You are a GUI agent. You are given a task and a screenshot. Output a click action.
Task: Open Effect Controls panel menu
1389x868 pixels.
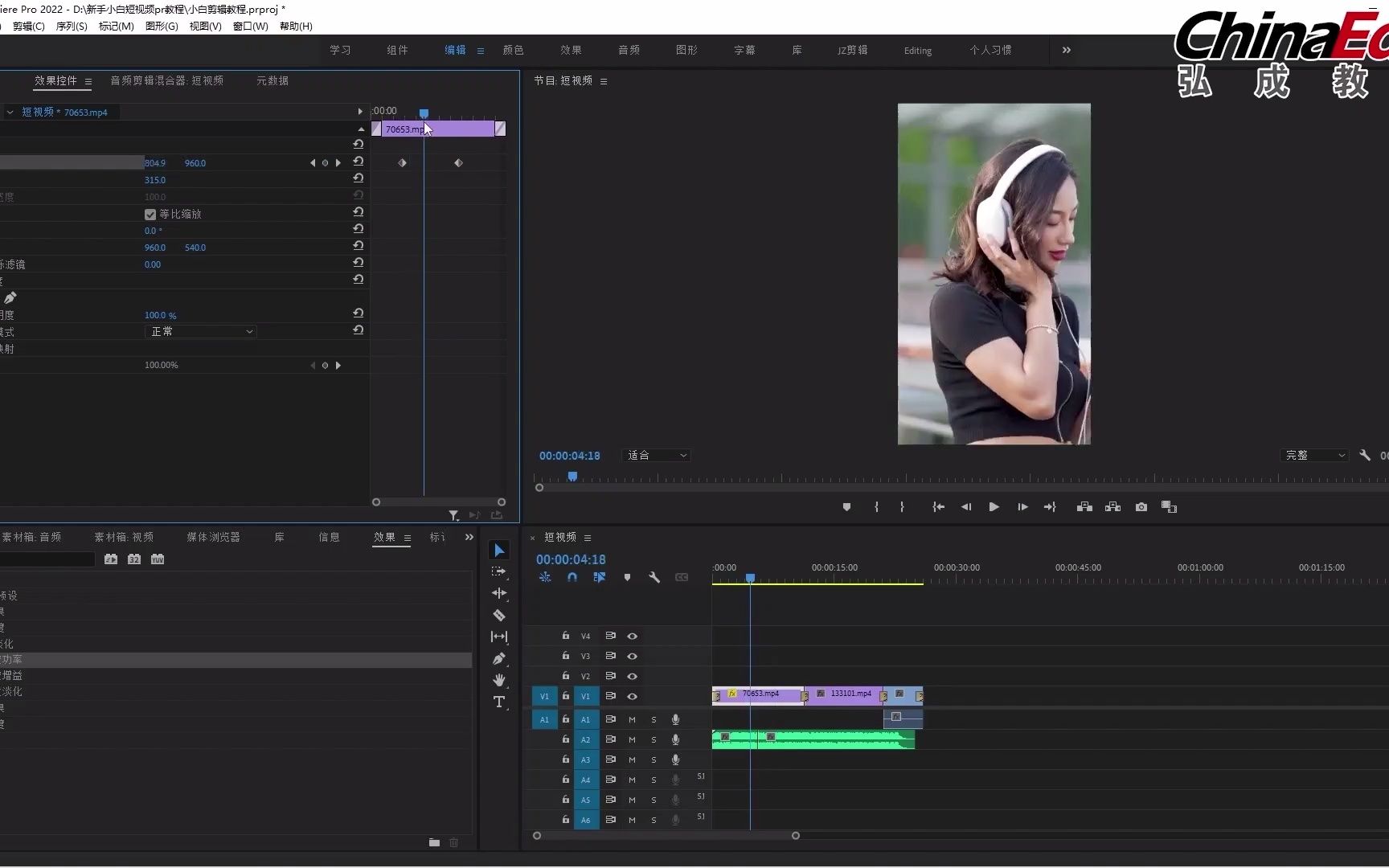[88, 81]
